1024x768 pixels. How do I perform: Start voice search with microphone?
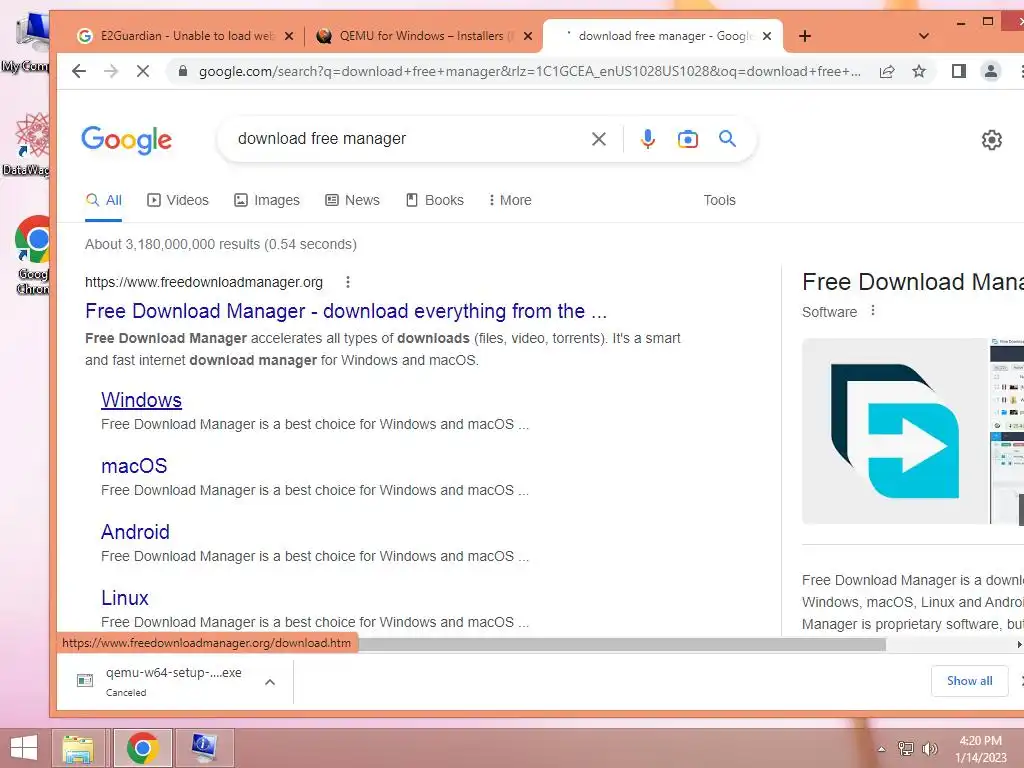pos(647,138)
